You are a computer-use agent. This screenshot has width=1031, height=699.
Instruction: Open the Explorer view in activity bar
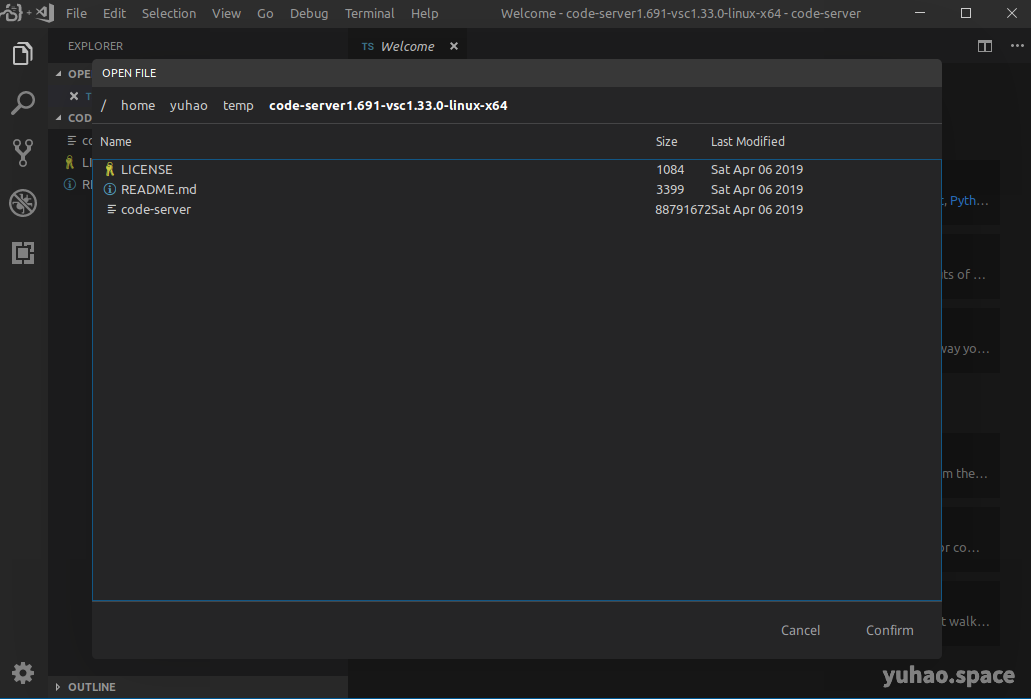point(23,53)
